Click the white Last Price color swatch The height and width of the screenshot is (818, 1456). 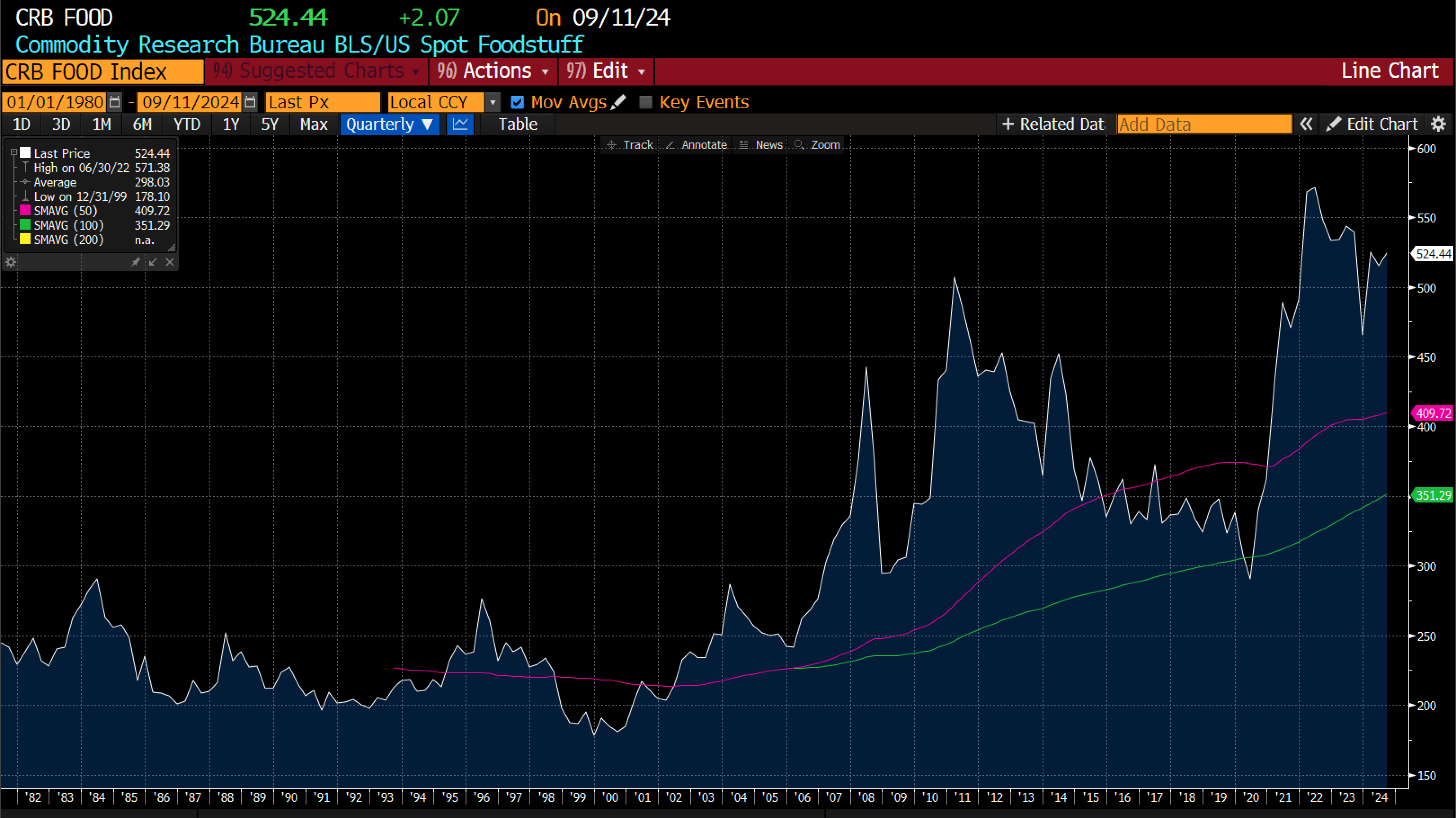point(26,153)
